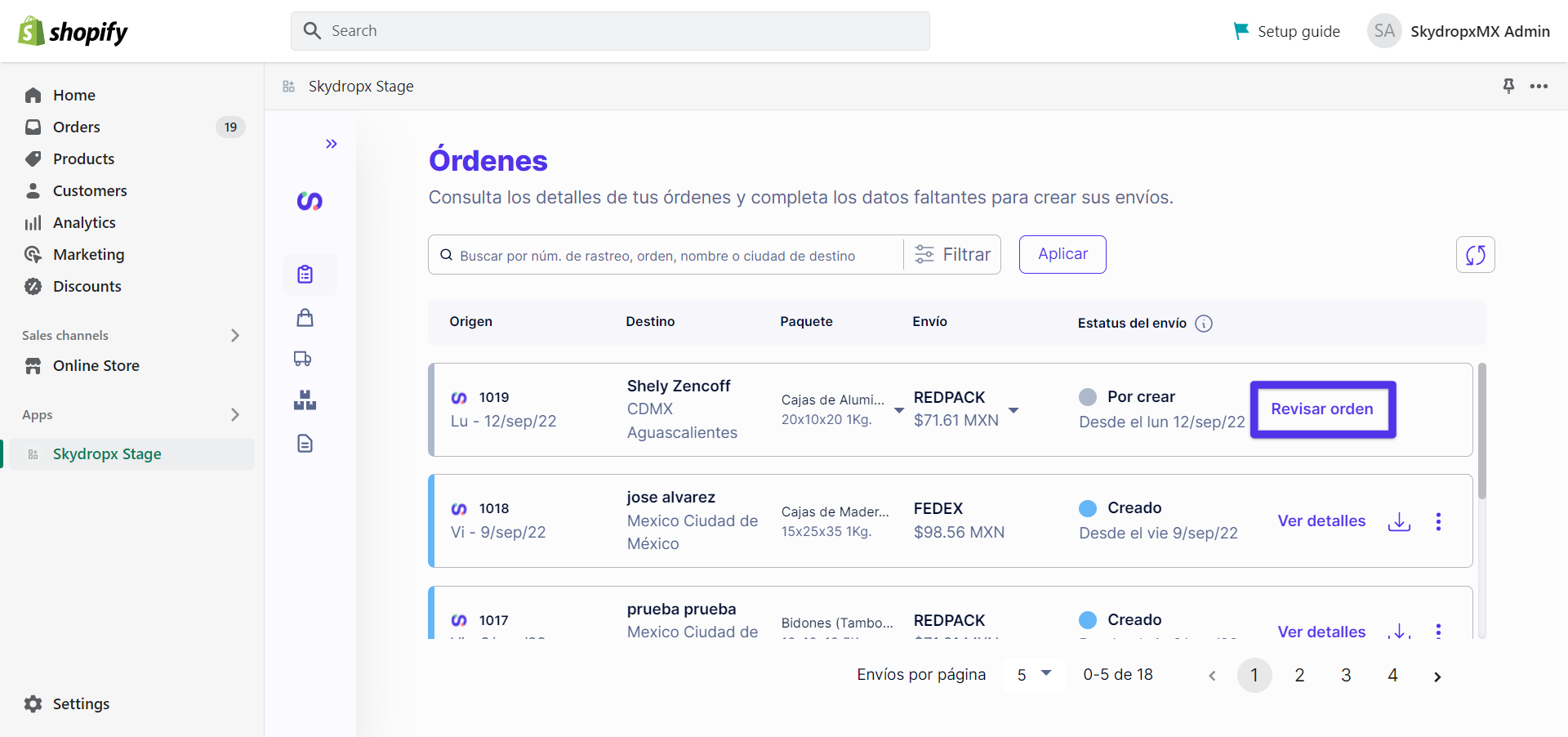Image resolution: width=1568 pixels, height=737 pixels.
Task: Click Skydropx Stage breadcrumb title
Action: point(361,87)
